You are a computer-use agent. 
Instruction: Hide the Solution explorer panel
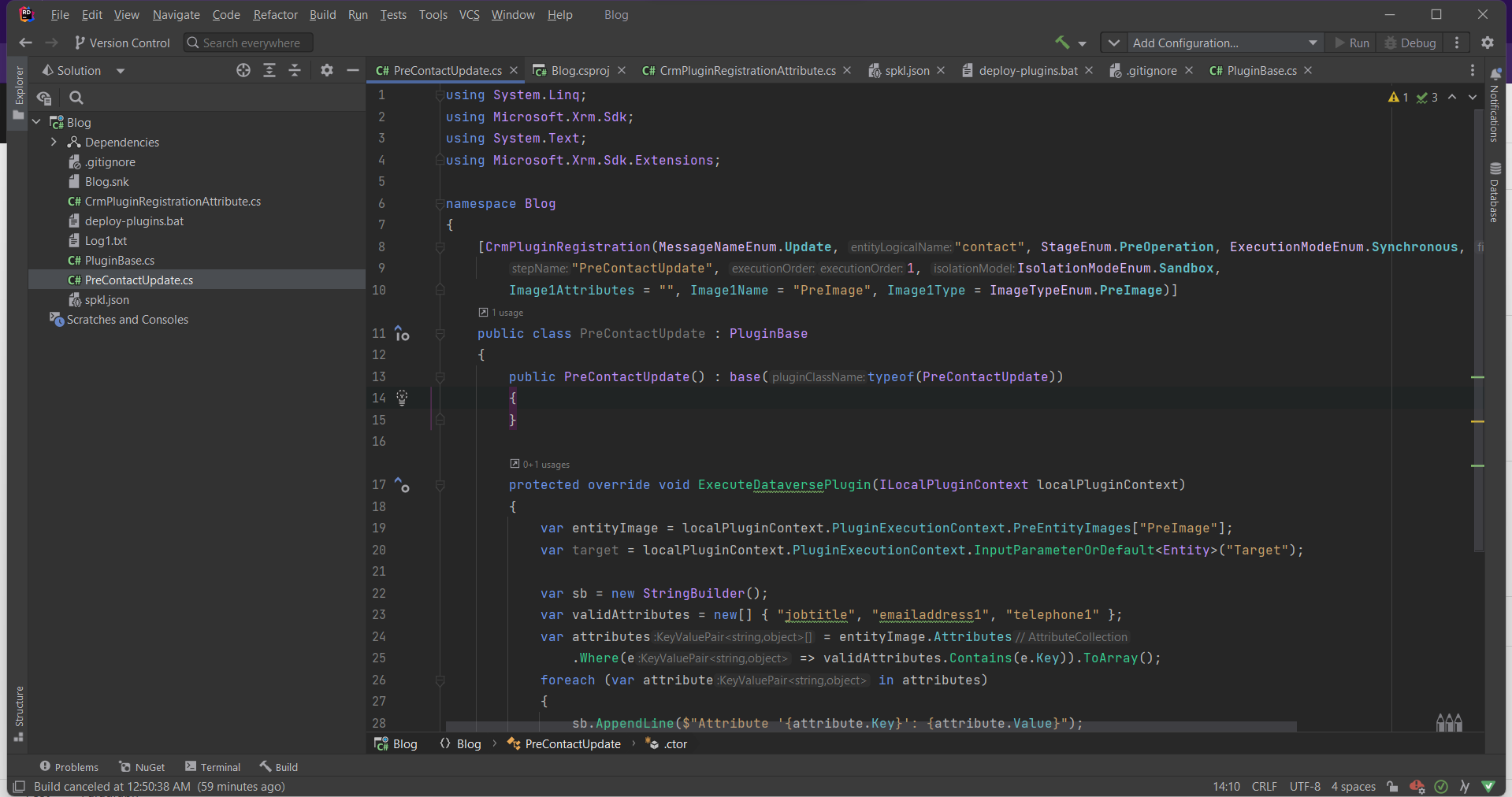coord(353,71)
